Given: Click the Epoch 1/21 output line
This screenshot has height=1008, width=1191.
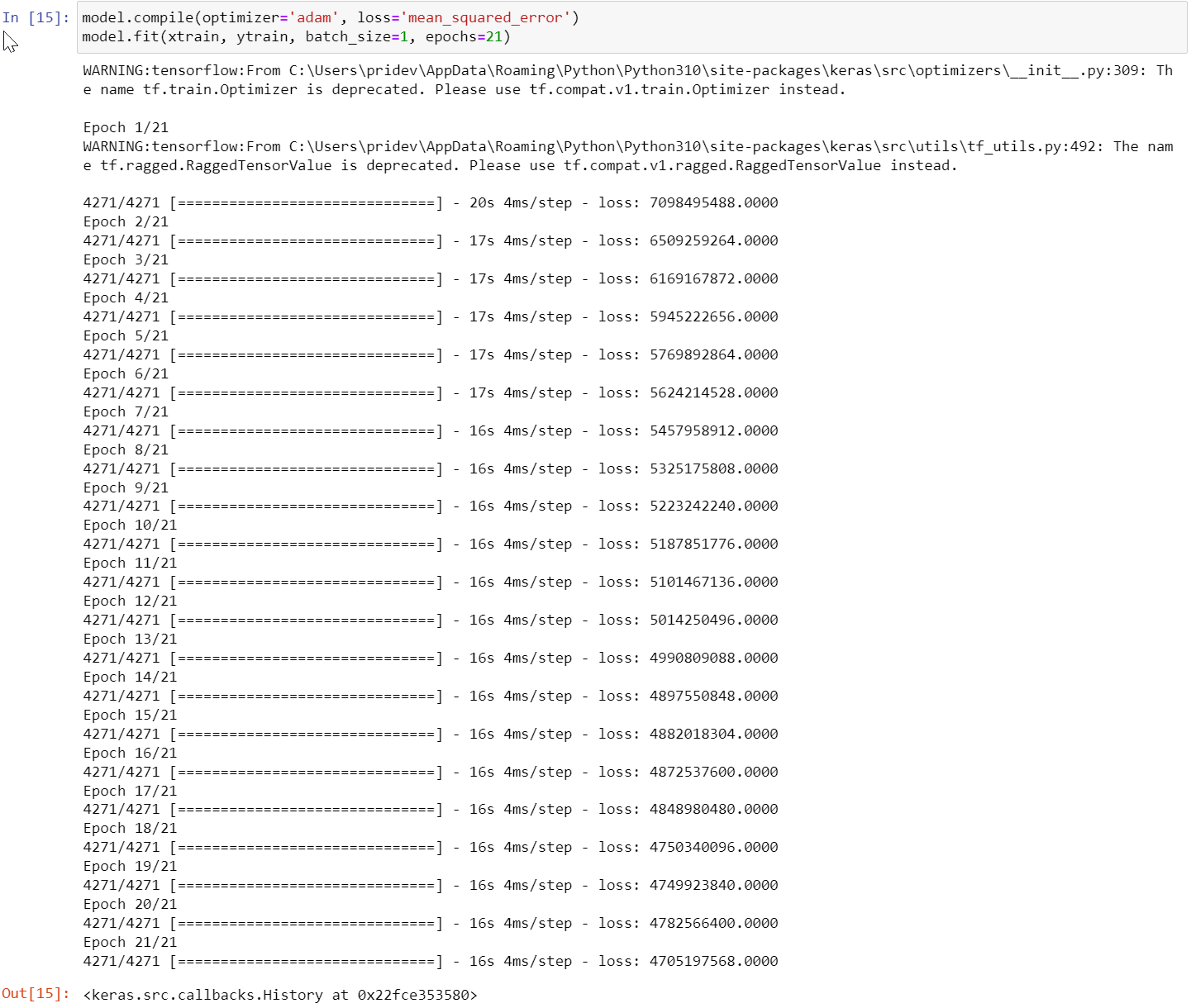Looking at the screenshot, I should point(124,127).
